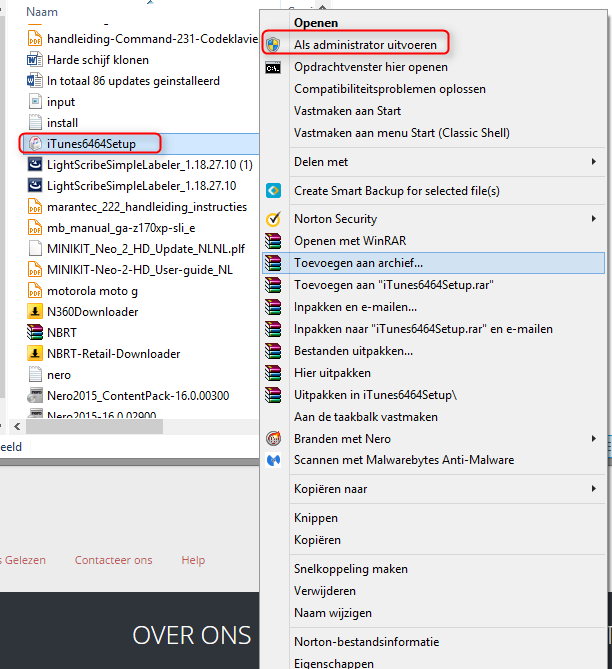Viewport: 612px width, 669px height.
Task: Click the PDF icon of mb_manual_ga-z170xp-sli_e
Action: click(x=35, y=227)
